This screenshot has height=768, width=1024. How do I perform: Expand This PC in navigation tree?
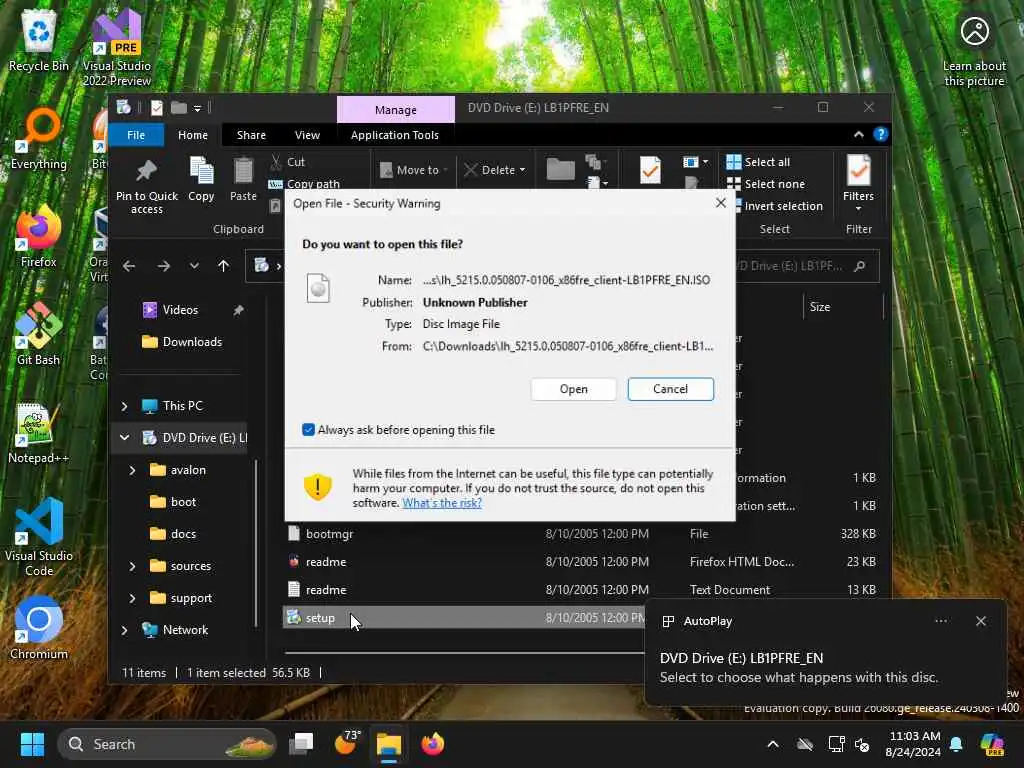(x=125, y=406)
